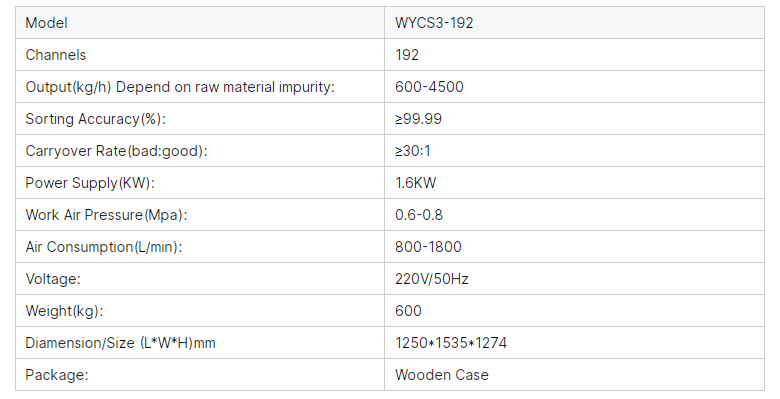
Task: Select the 600-4500 output value
Action: [x=429, y=87]
